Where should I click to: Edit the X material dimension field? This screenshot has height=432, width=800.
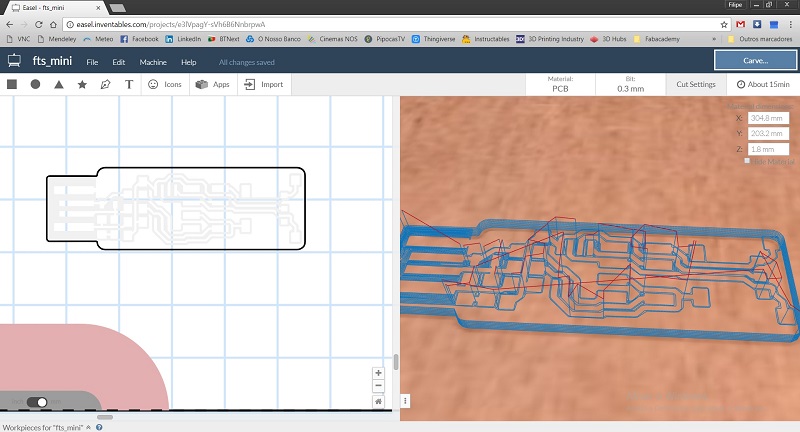[x=768, y=118]
